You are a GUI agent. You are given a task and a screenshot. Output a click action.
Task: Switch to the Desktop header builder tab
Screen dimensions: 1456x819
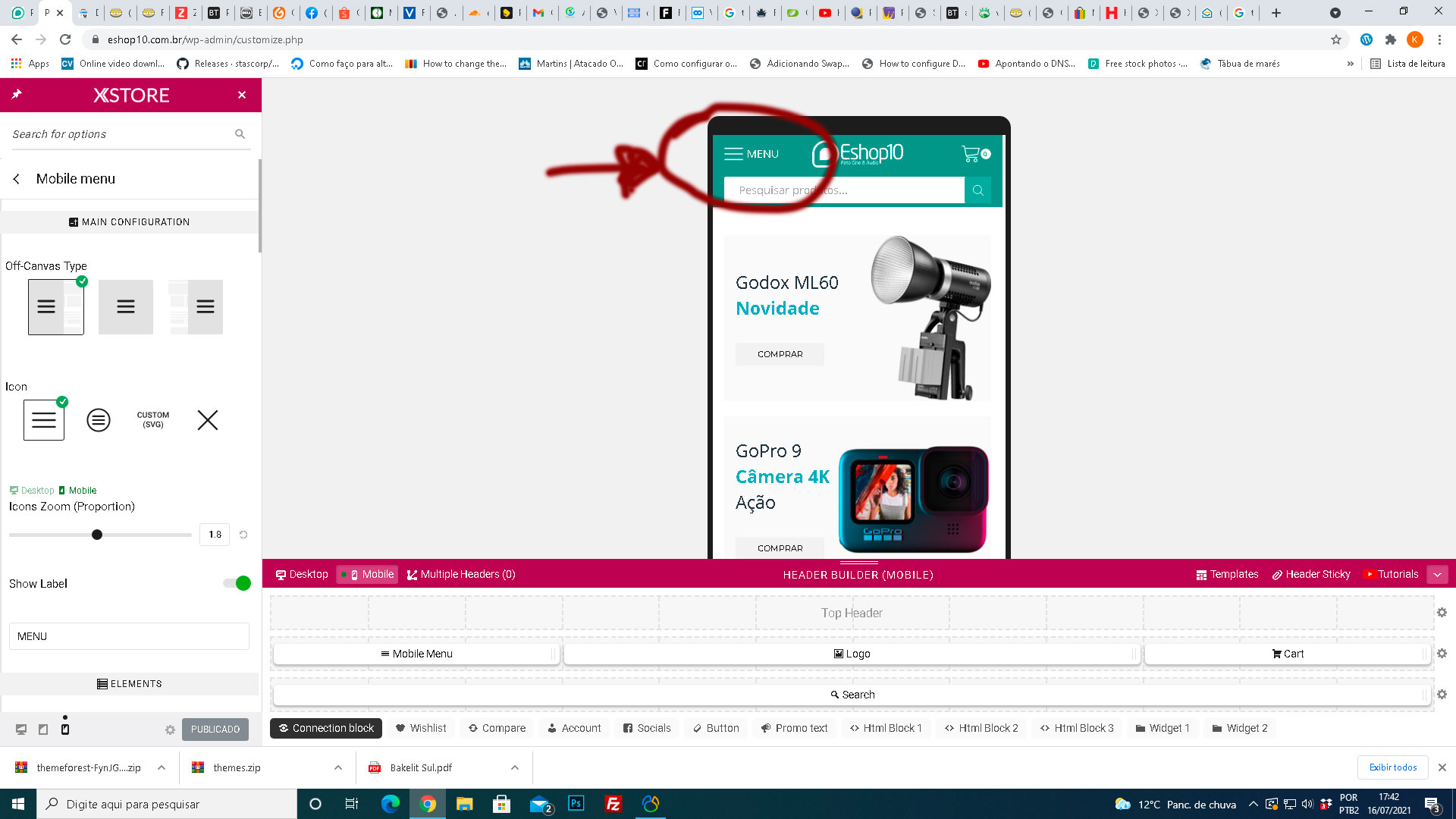tap(302, 574)
